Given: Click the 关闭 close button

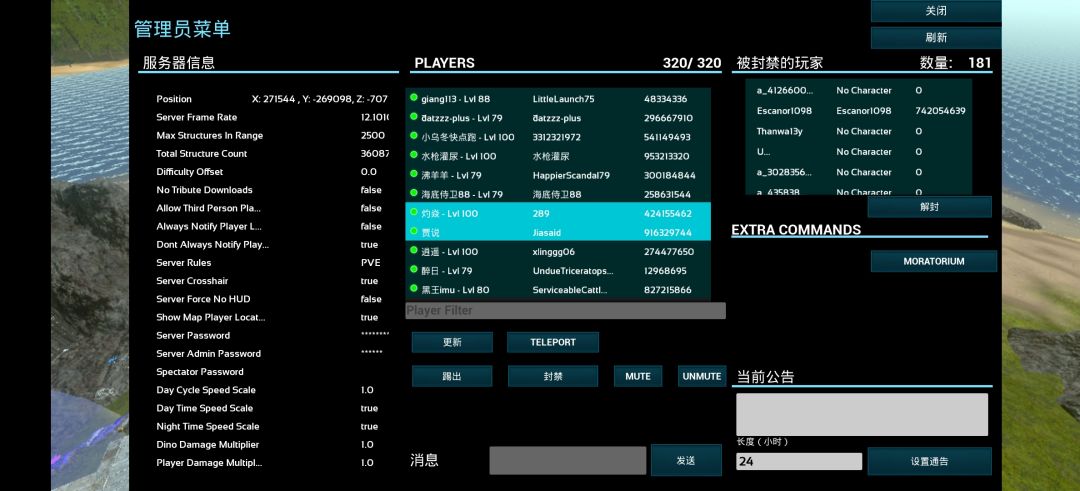Looking at the screenshot, I should click(x=935, y=11).
